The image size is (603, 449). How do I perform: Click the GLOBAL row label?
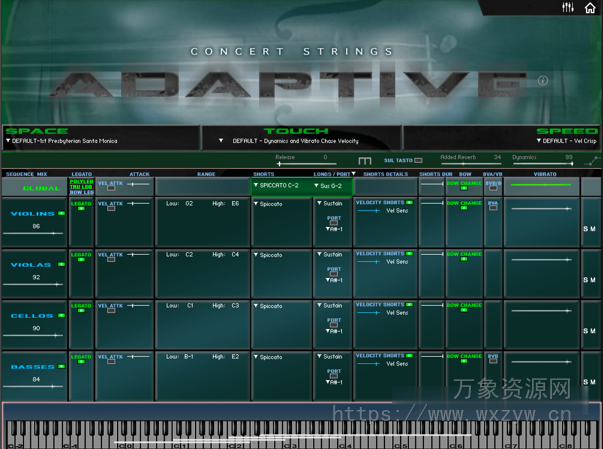coord(41,188)
